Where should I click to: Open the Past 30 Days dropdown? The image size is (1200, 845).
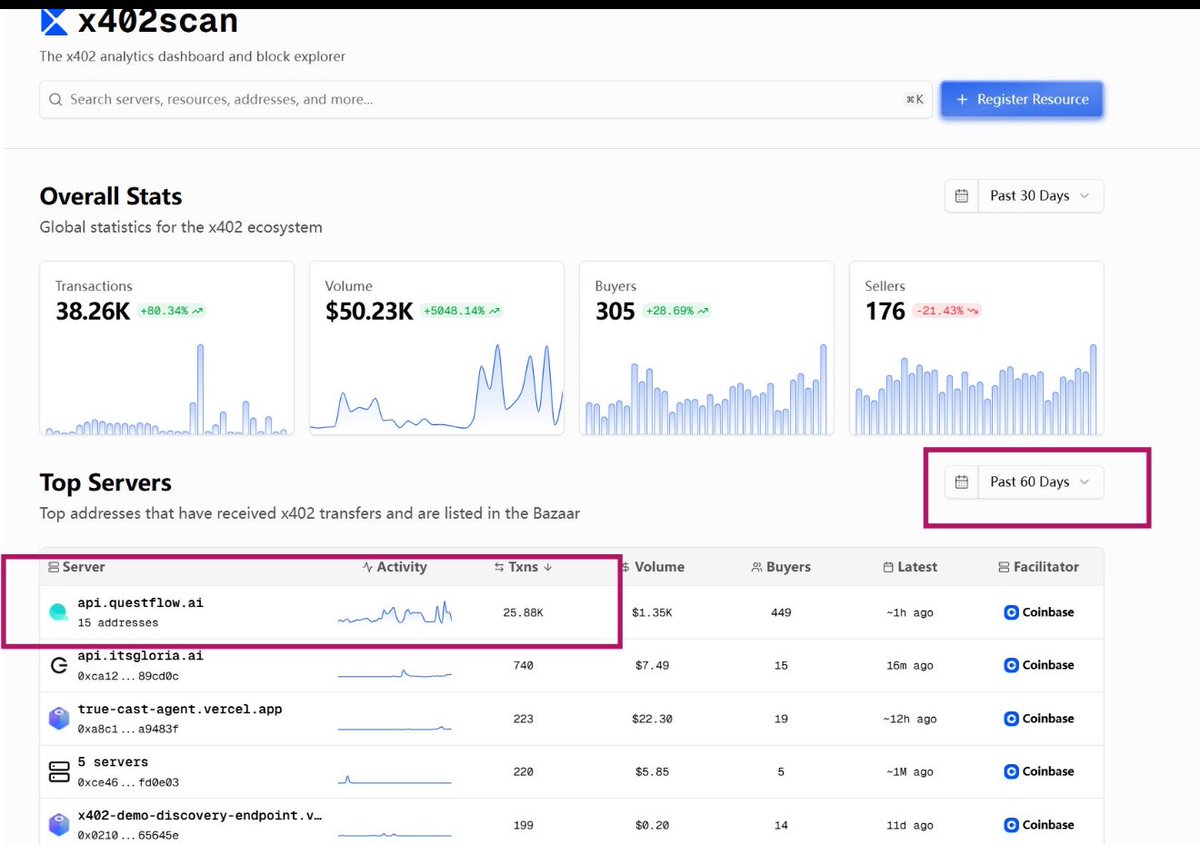1040,195
